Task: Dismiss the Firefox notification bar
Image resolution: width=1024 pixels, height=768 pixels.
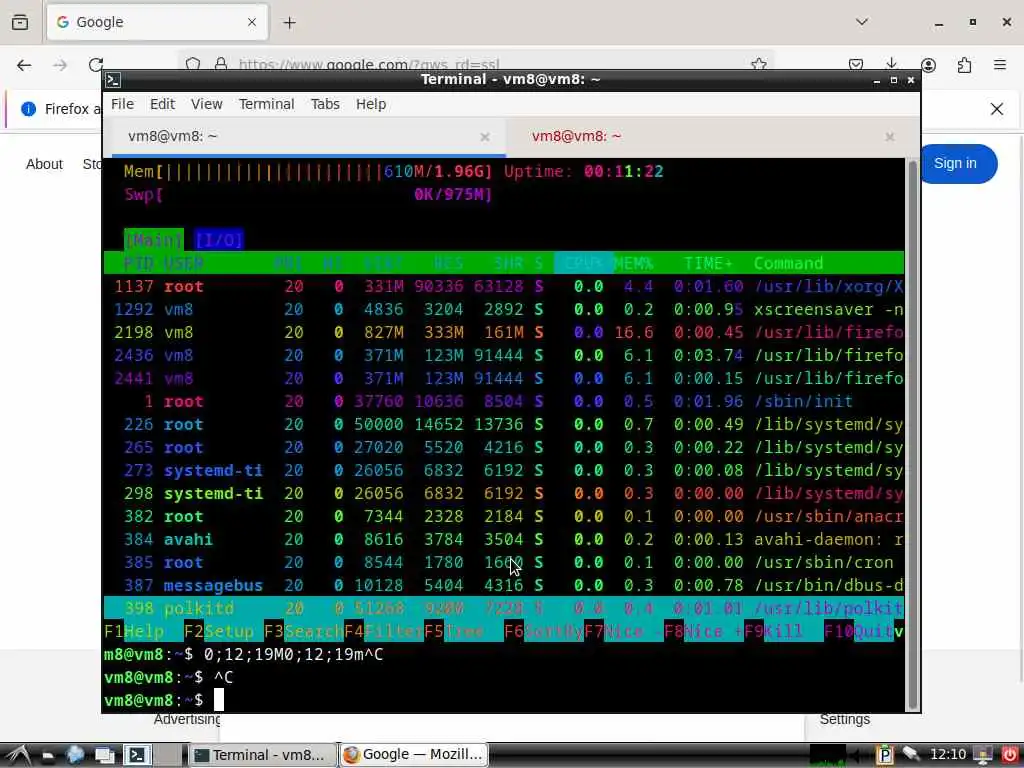Action: point(997,108)
